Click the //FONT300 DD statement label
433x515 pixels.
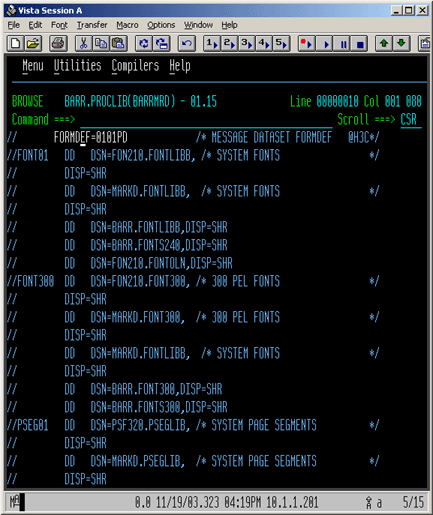pyautogui.click(x=30, y=282)
